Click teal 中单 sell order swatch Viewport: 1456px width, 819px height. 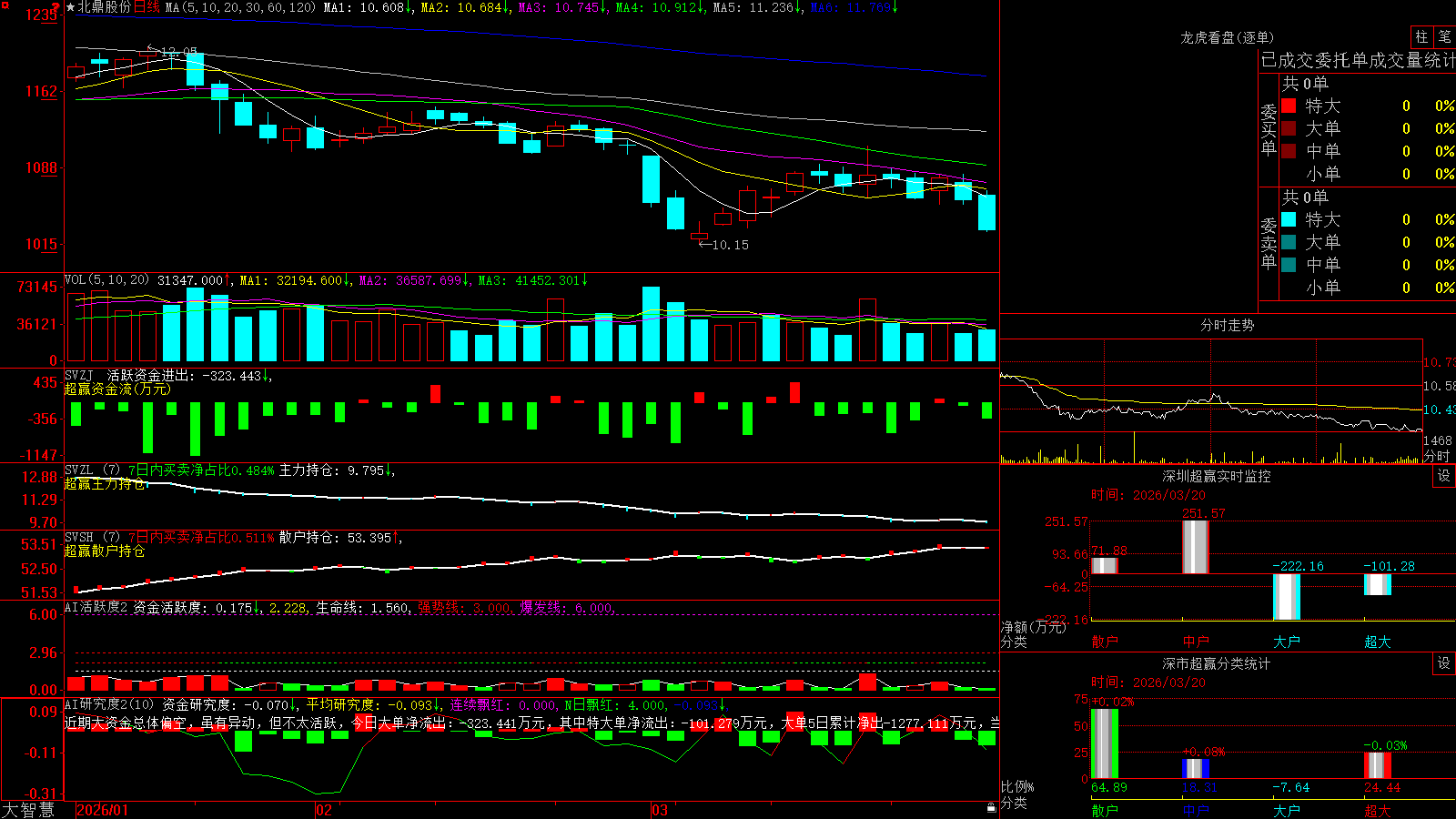[1289, 265]
